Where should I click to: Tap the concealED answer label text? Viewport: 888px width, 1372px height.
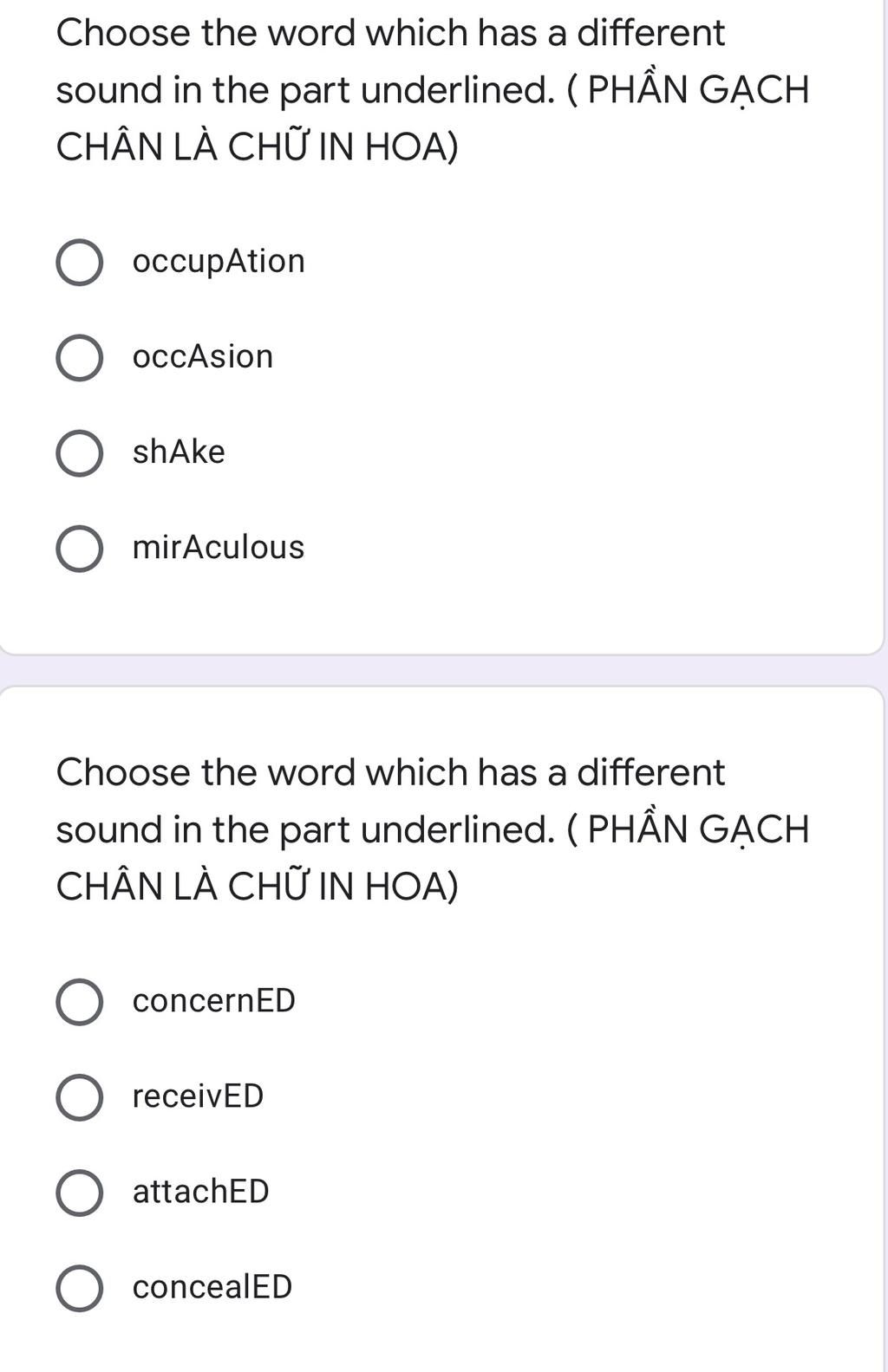pos(212,1286)
